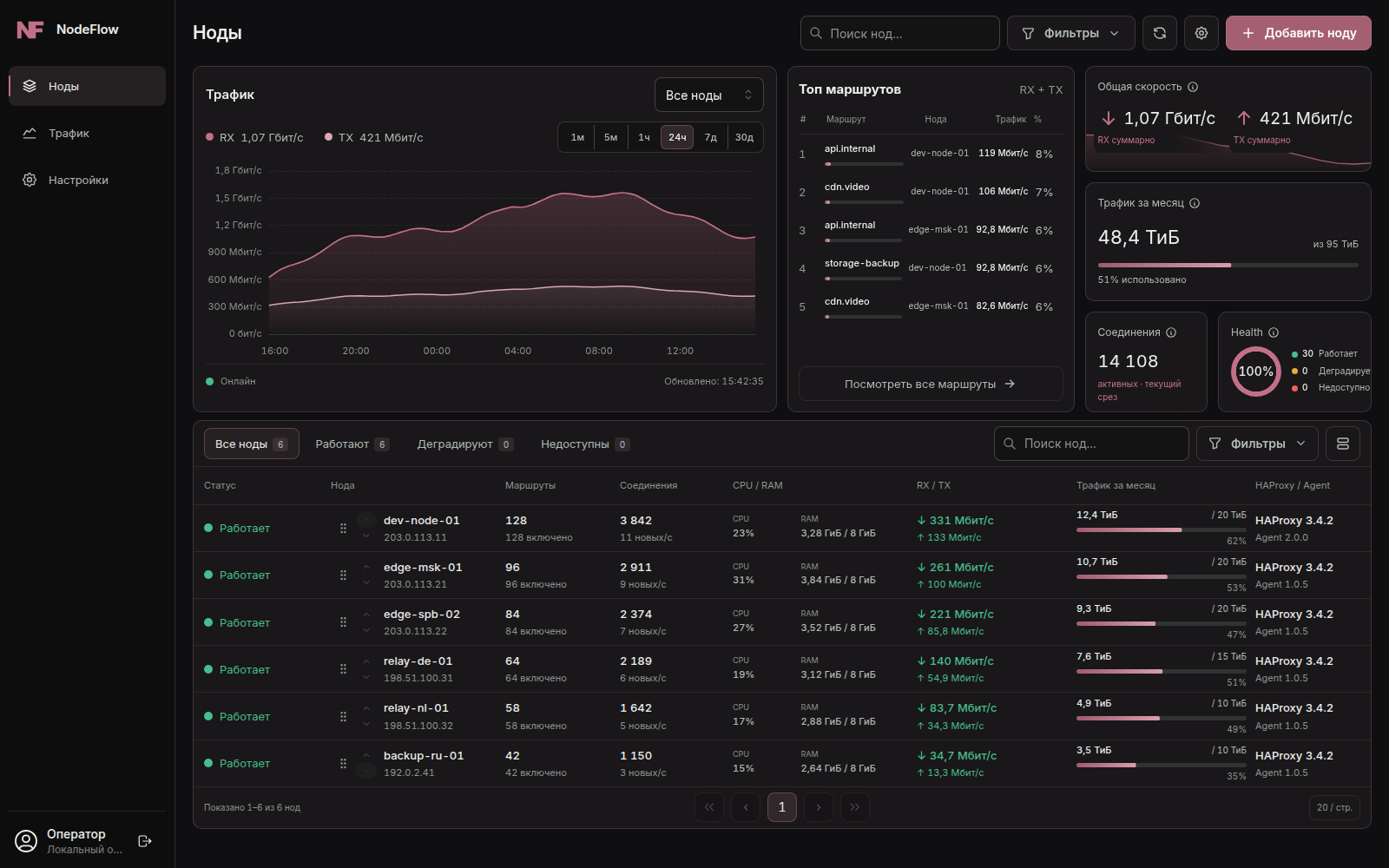
Task: Select the 5м time range
Action: [611, 137]
